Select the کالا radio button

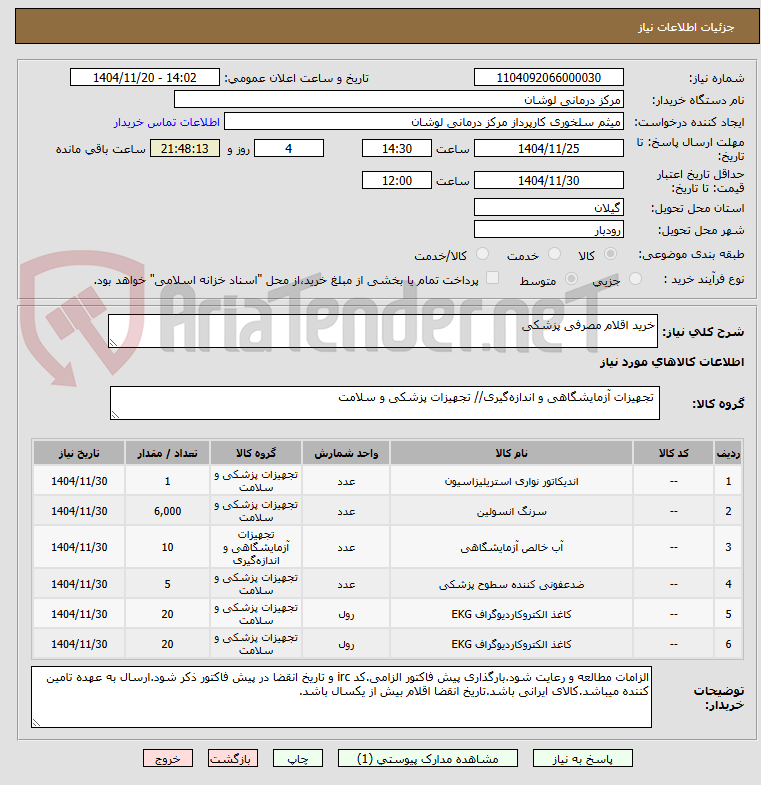tap(610, 254)
